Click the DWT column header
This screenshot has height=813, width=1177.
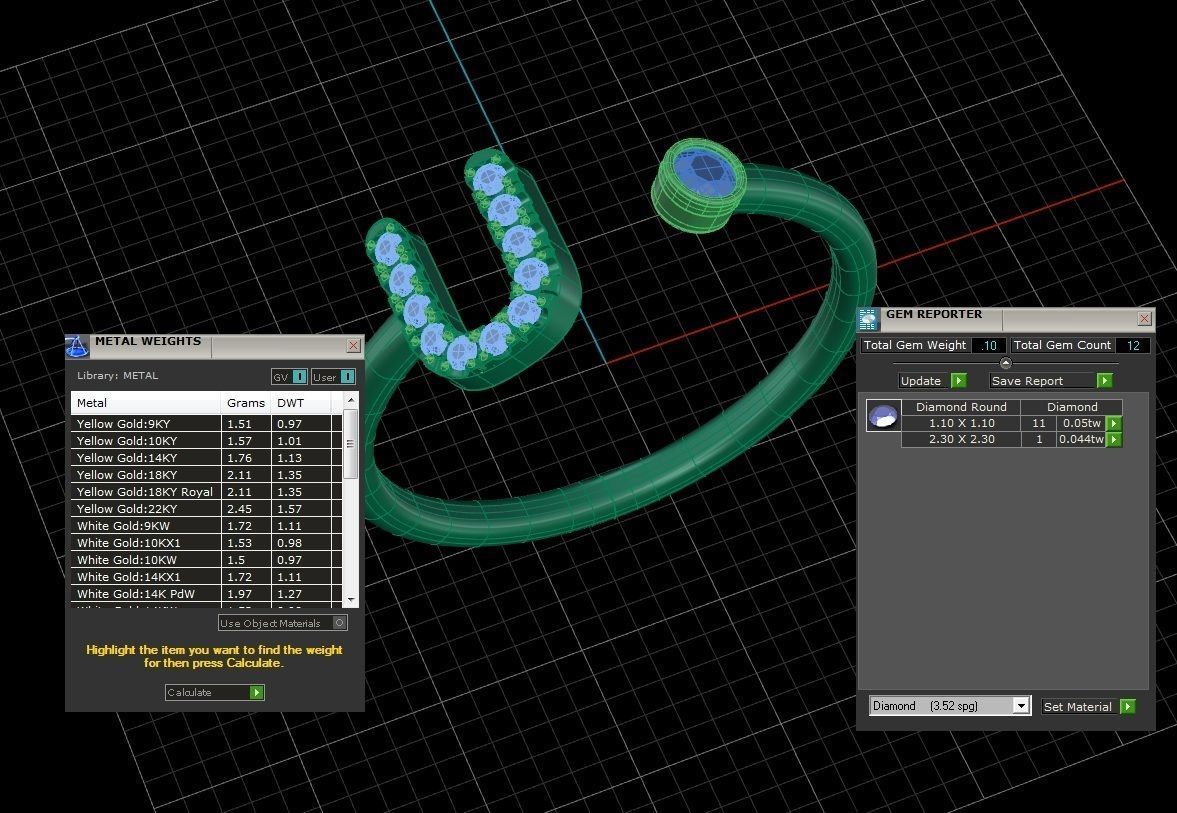click(290, 403)
